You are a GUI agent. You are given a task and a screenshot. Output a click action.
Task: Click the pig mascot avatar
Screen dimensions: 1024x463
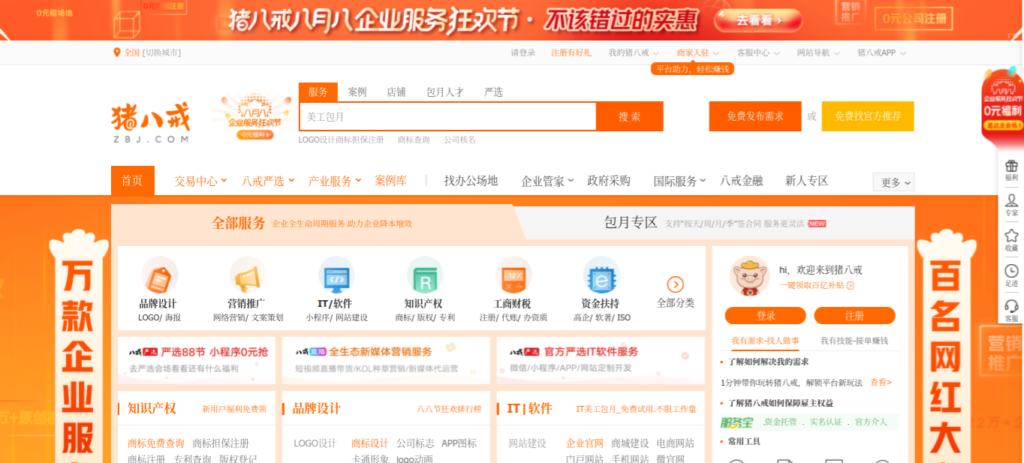[749, 276]
